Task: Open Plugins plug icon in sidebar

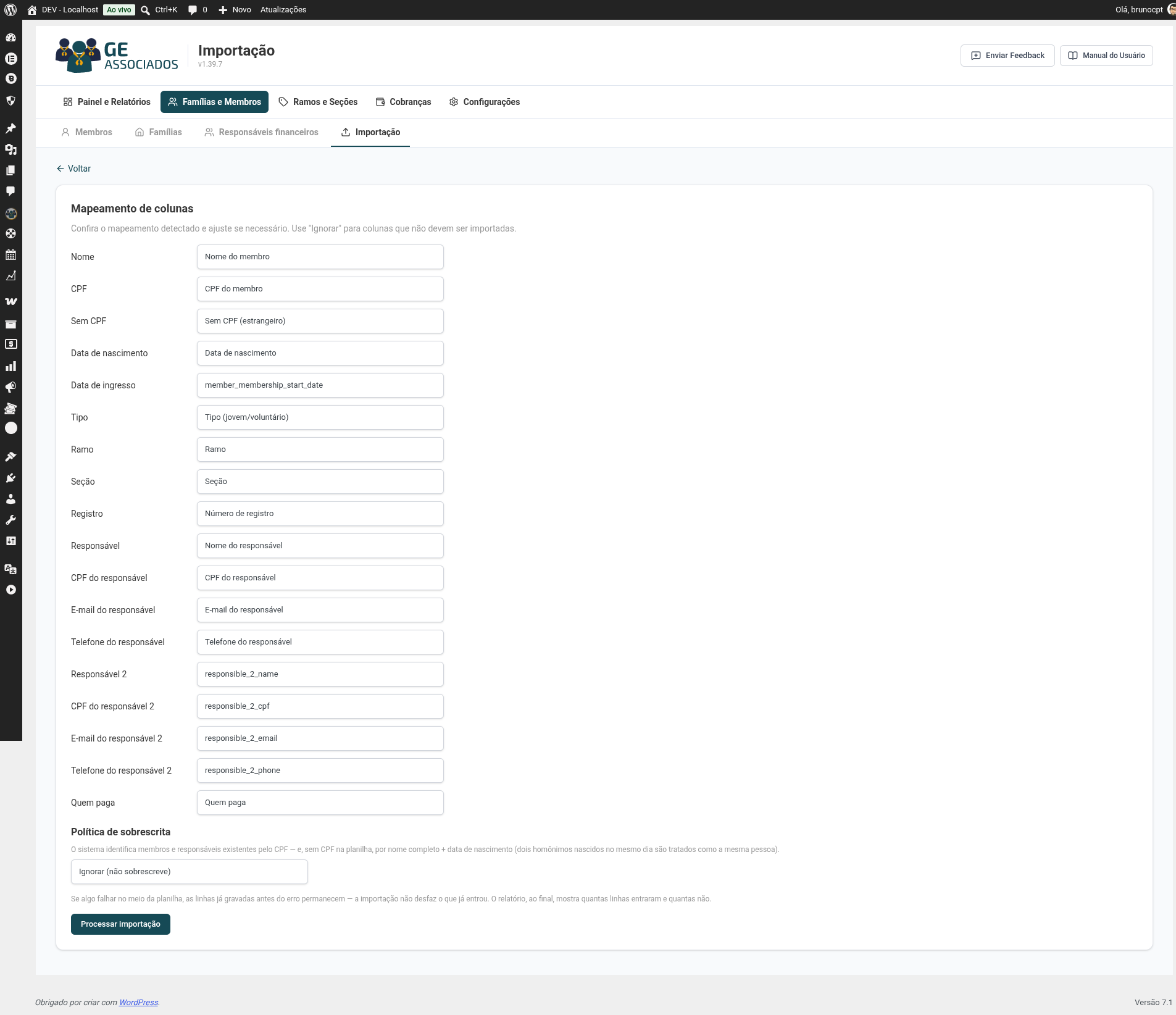Action: pyautogui.click(x=10, y=478)
